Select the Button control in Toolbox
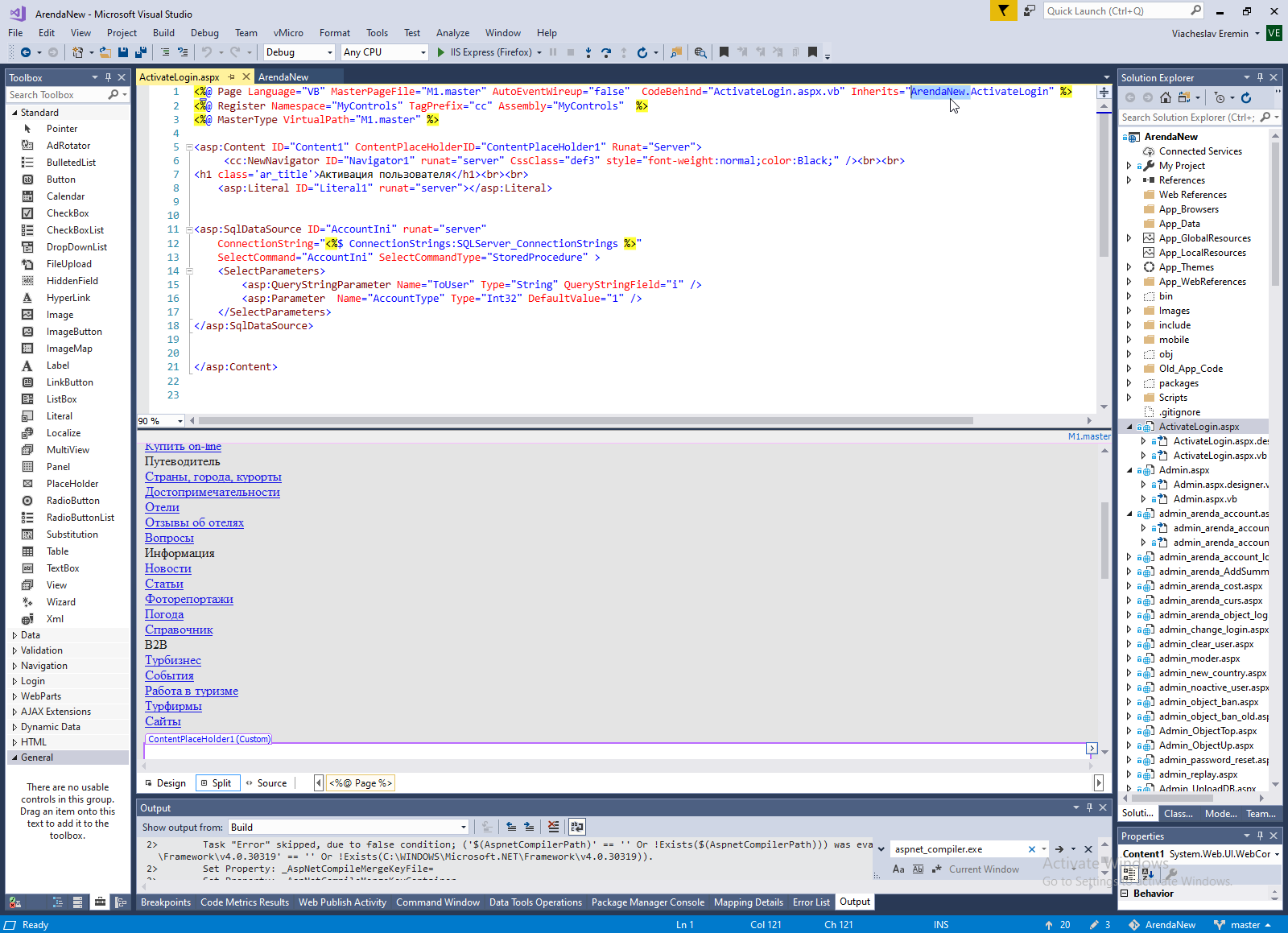The width and height of the screenshot is (1288, 933). (x=61, y=180)
